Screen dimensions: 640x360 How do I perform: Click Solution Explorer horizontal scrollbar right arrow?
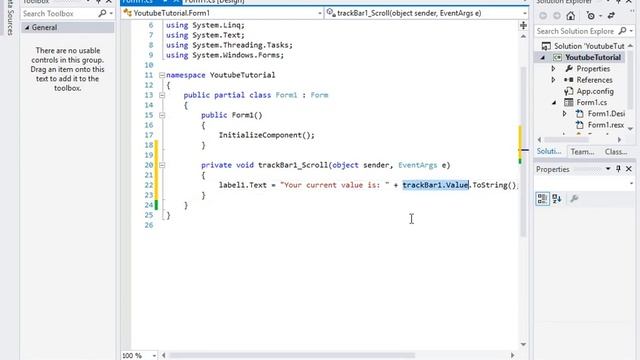click(620, 140)
